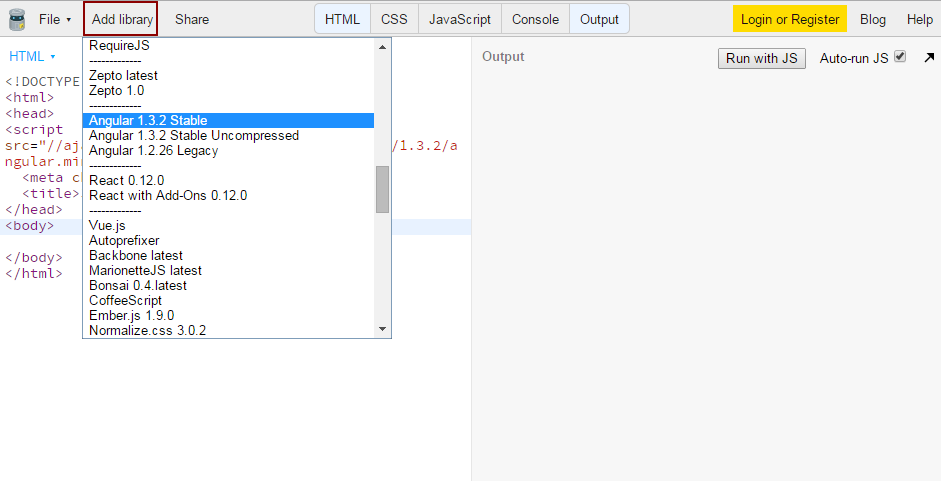Click the Output panel heading label
The width and height of the screenshot is (941, 481).
[503, 56]
